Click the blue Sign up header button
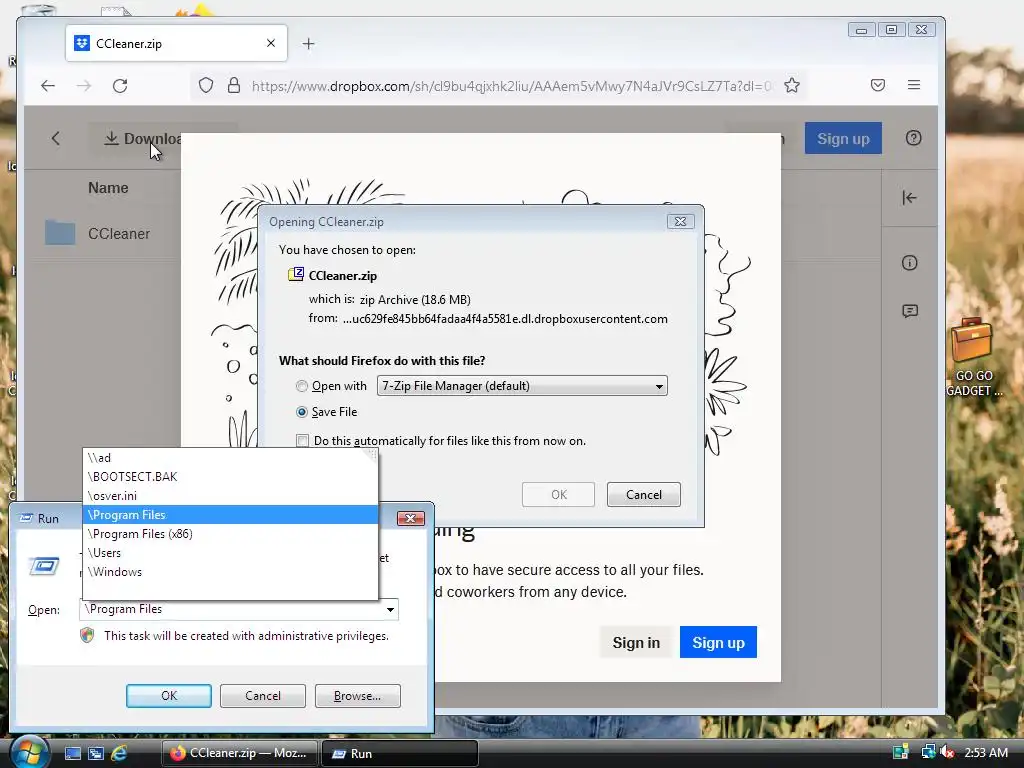1024x768 pixels. pyautogui.click(x=842, y=138)
